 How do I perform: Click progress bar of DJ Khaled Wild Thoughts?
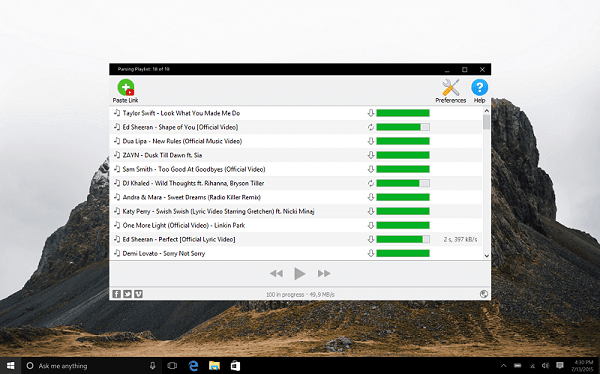403,183
